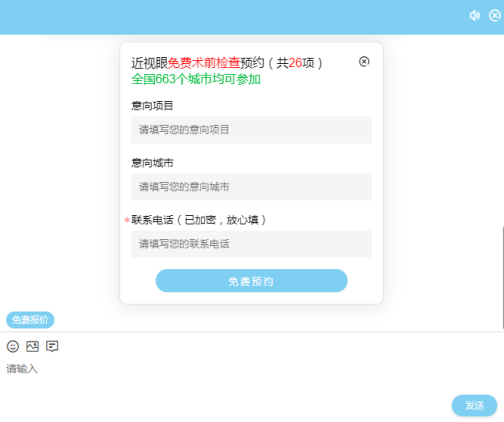Send the message with 发送 button
The image size is (504, 422).
pos(474,405)
